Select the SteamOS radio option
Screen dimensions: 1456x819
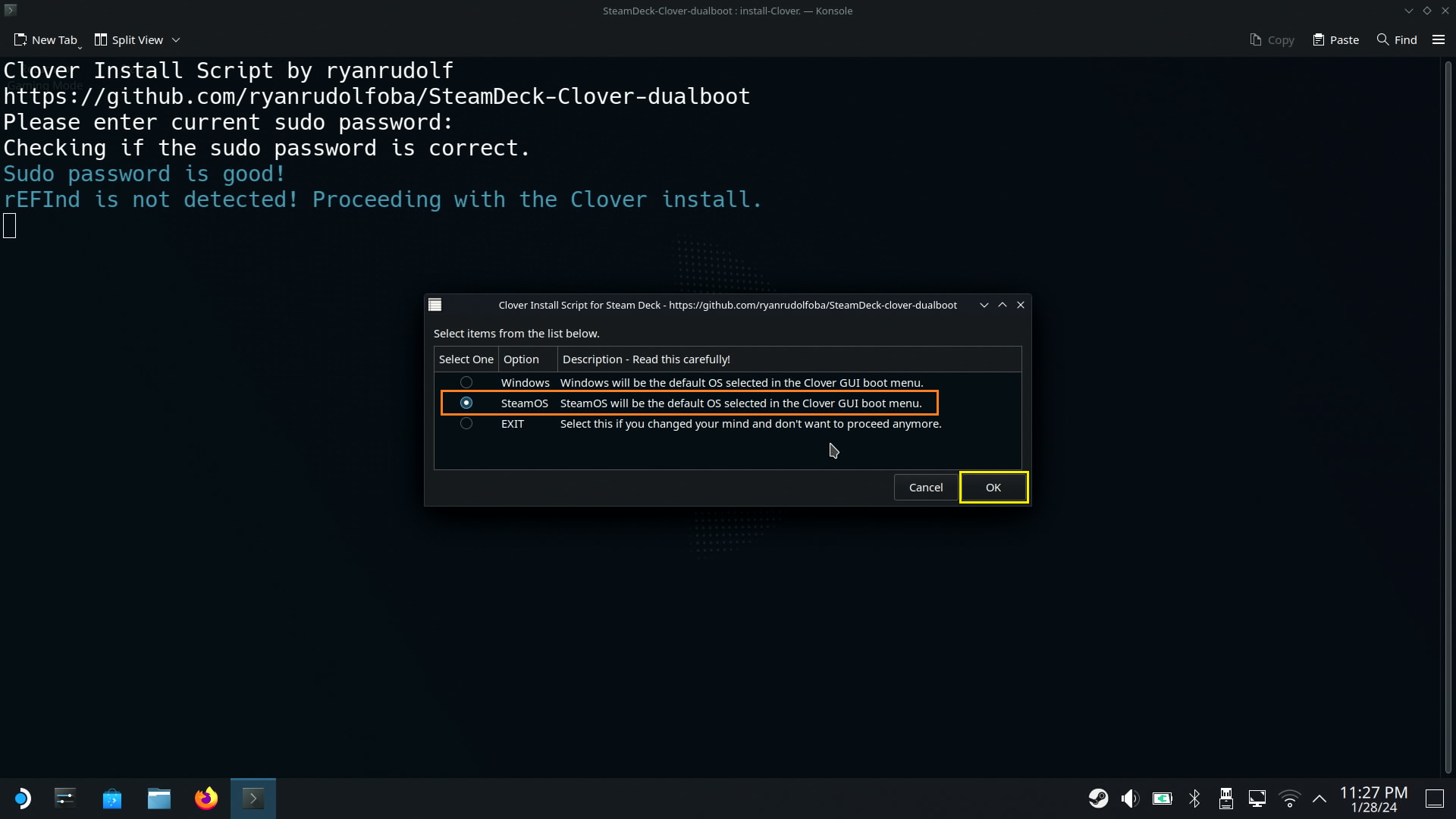466,403
